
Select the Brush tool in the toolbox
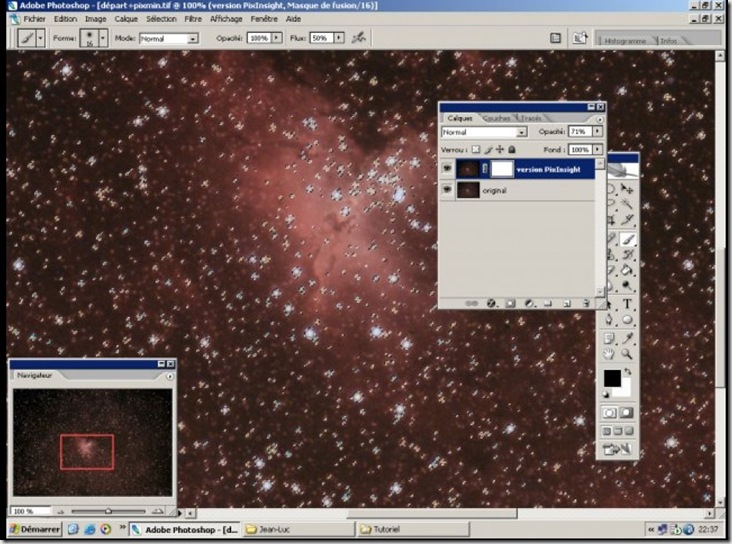click(627, 240)
